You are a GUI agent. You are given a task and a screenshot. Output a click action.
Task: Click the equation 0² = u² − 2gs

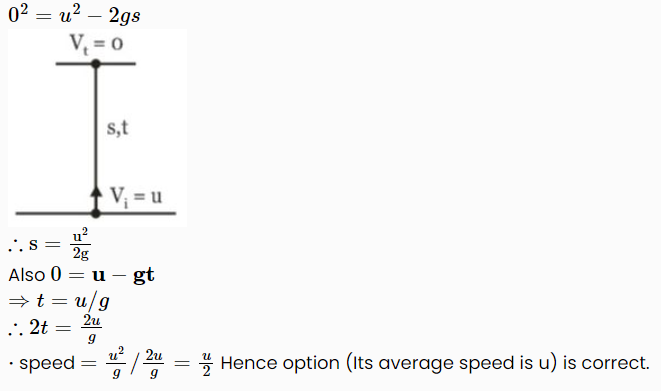pos(74,15)
